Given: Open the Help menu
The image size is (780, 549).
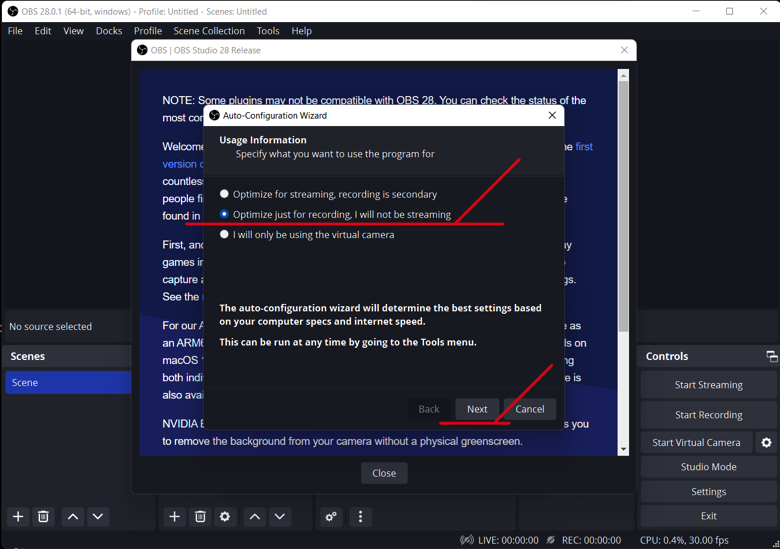Looking at the screenshot, I should [x=301, y=31].
